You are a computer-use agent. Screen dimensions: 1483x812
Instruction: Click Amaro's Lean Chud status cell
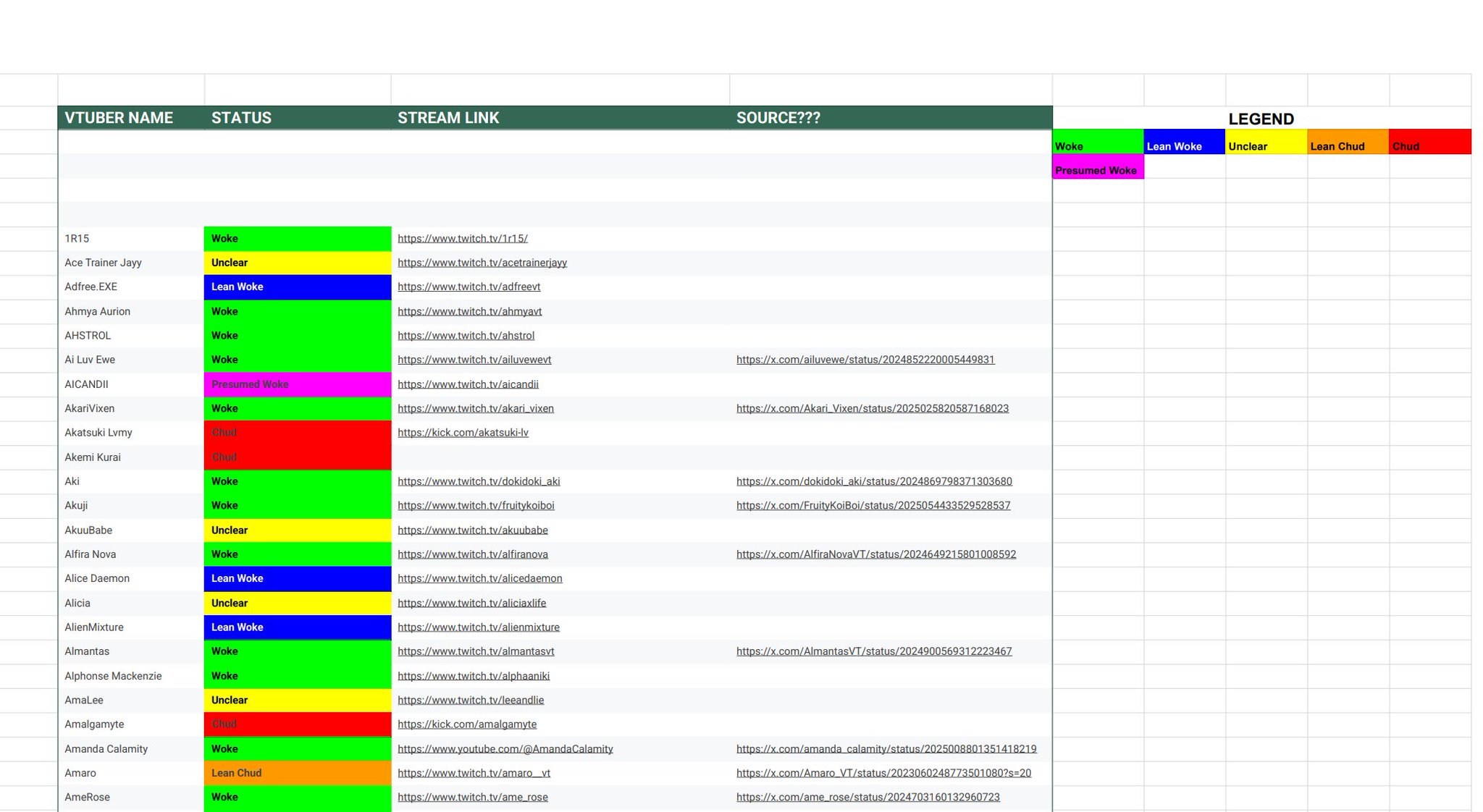click(297, 773)
